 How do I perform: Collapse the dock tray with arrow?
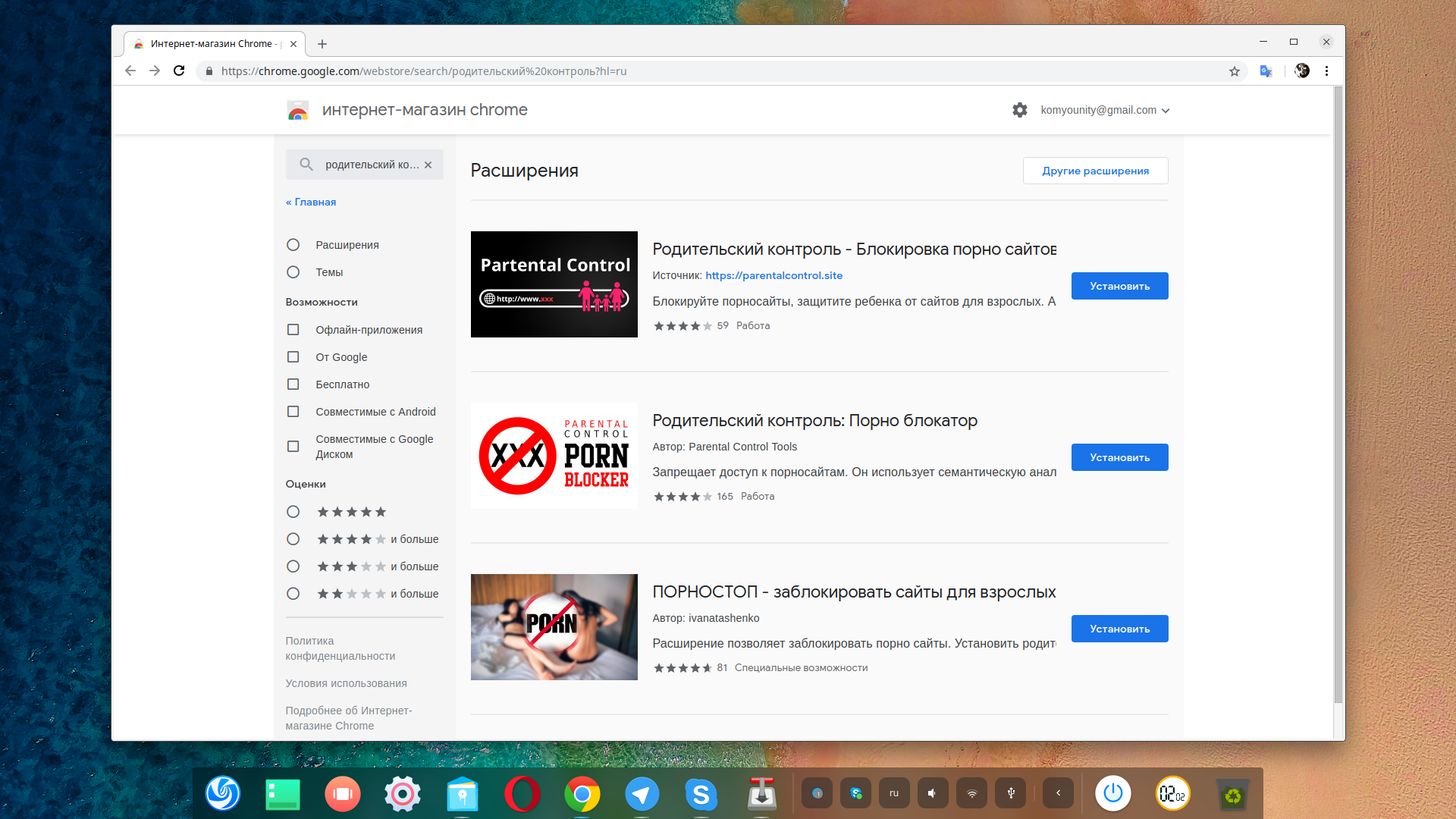1058,793
